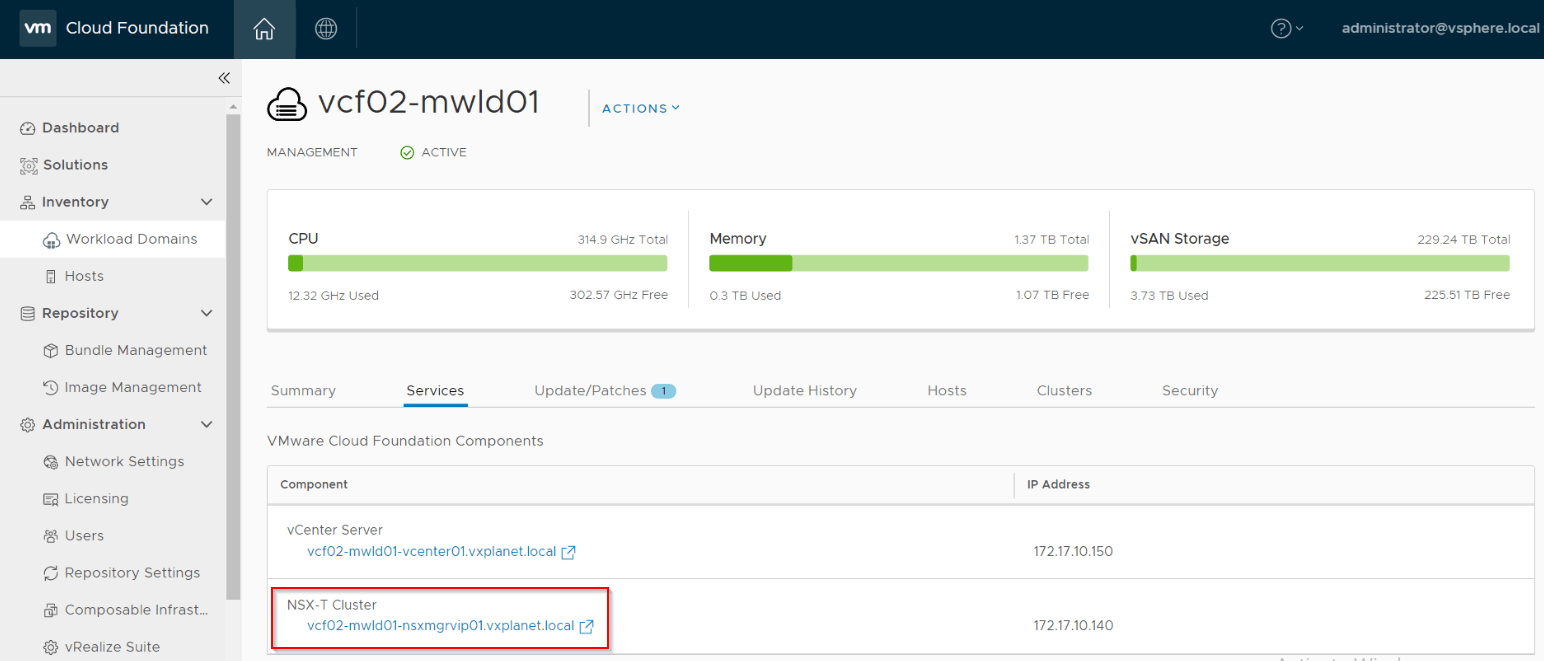Image resolution: width=1544 pixels, height=661 pixels.
Task: Open the globe icon in top bar
Action: point(326,29)
